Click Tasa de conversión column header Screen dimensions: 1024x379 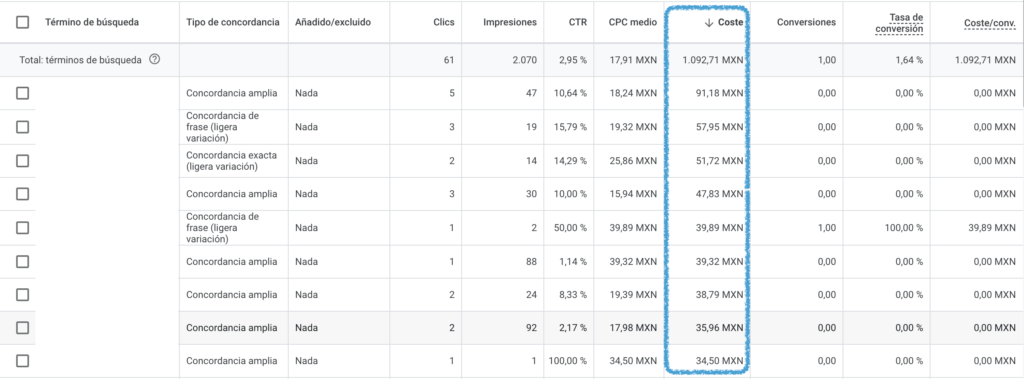[x=899, y=23]
